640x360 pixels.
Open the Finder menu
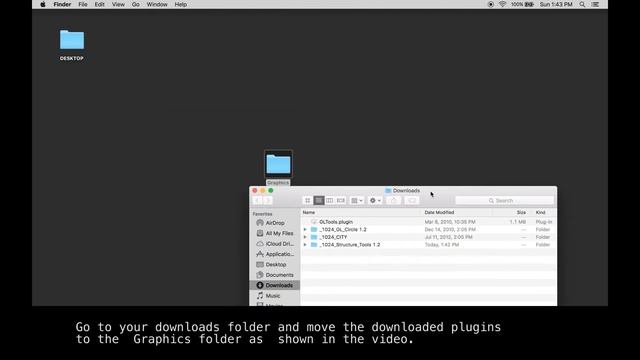point(62,4)
